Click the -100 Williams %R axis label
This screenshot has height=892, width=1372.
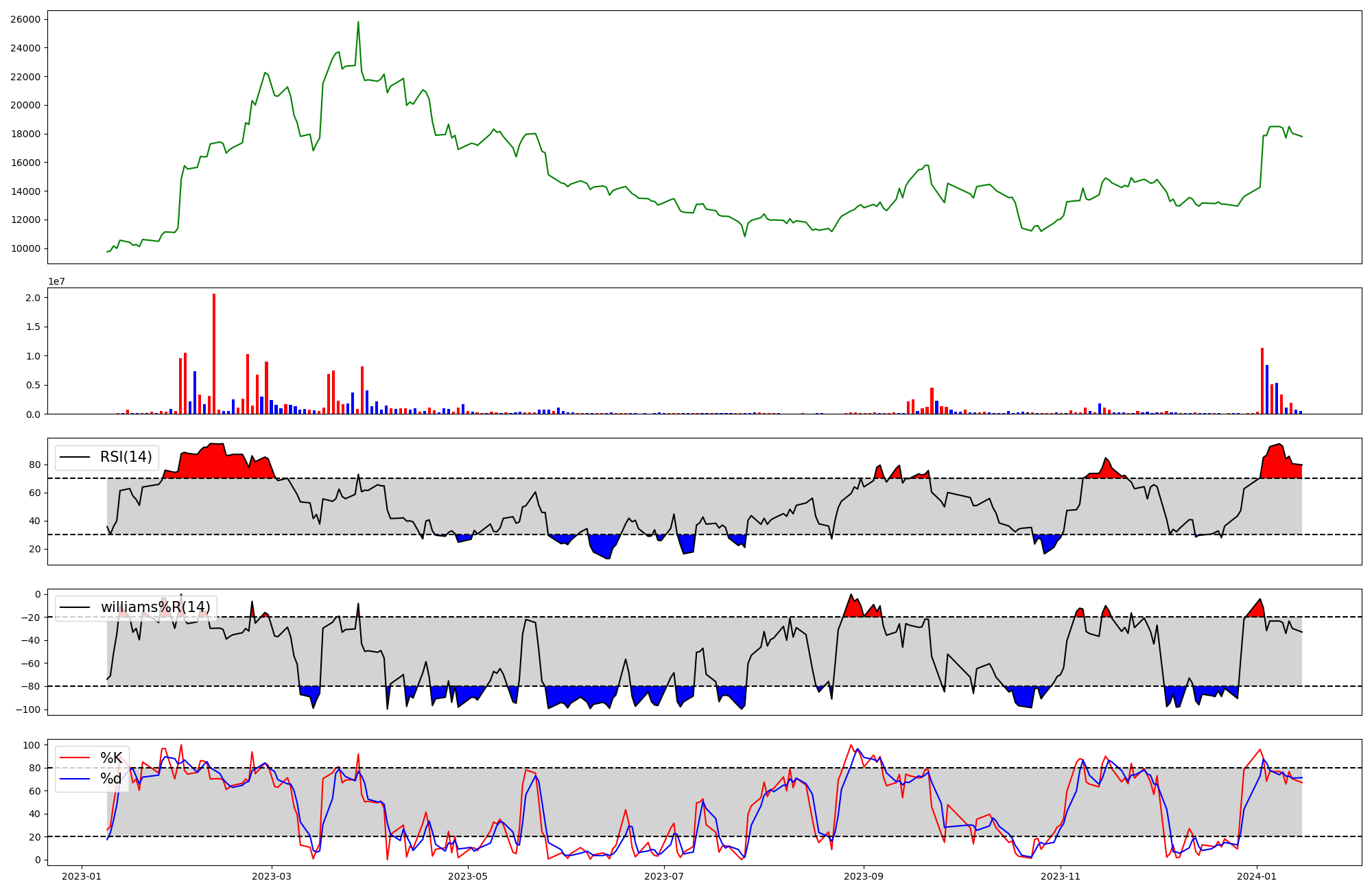click(x=28, y=709)
